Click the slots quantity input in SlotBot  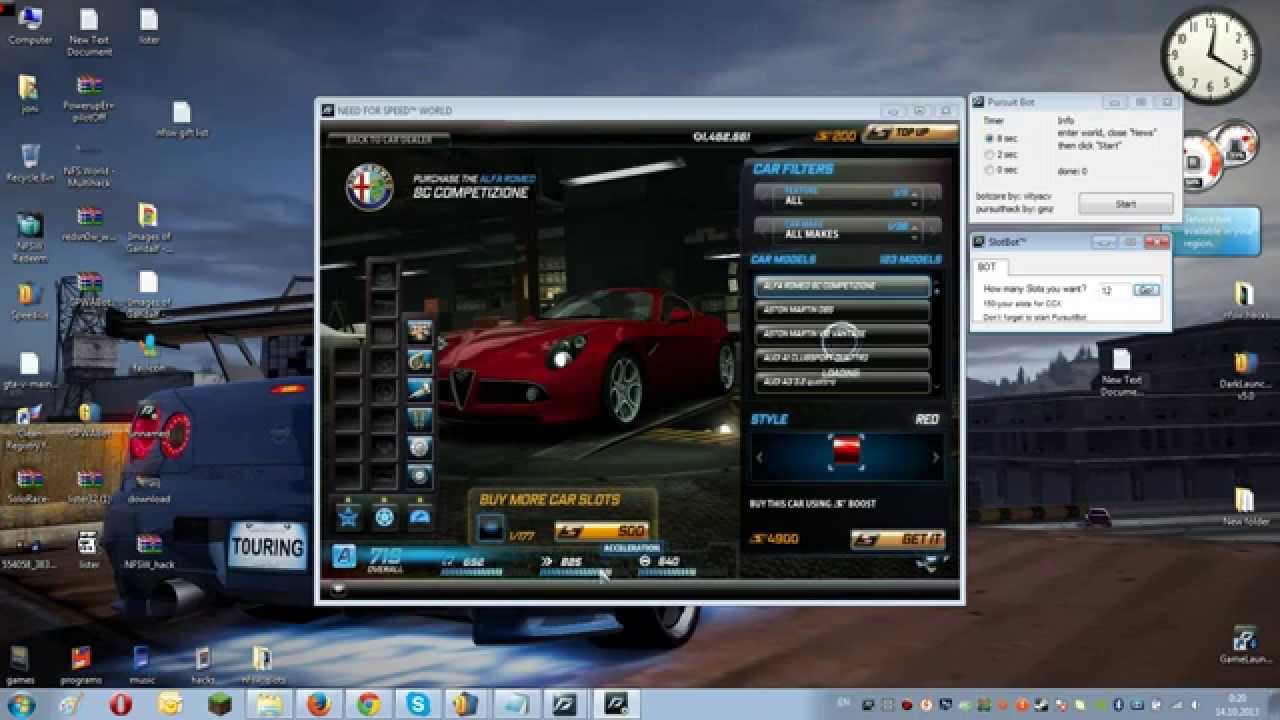(x=1114, y=290)
